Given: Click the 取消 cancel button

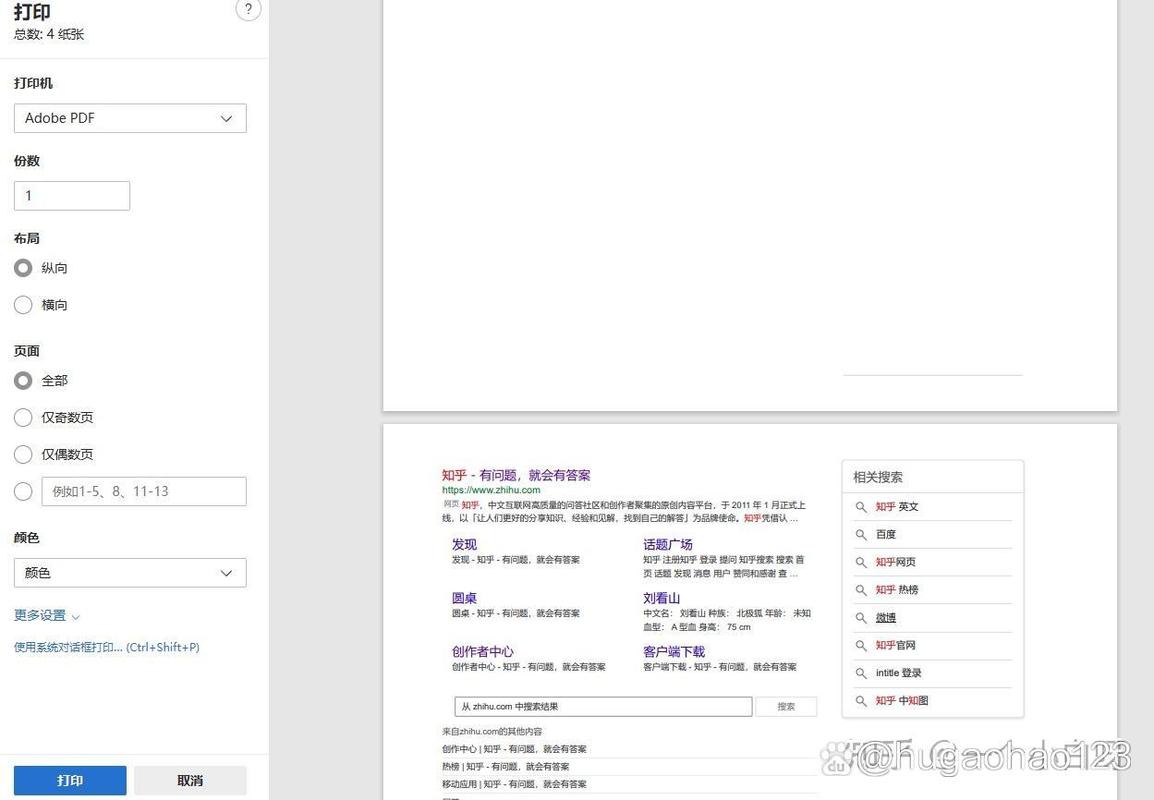Looking at the screenshot, I should (190, 780).
